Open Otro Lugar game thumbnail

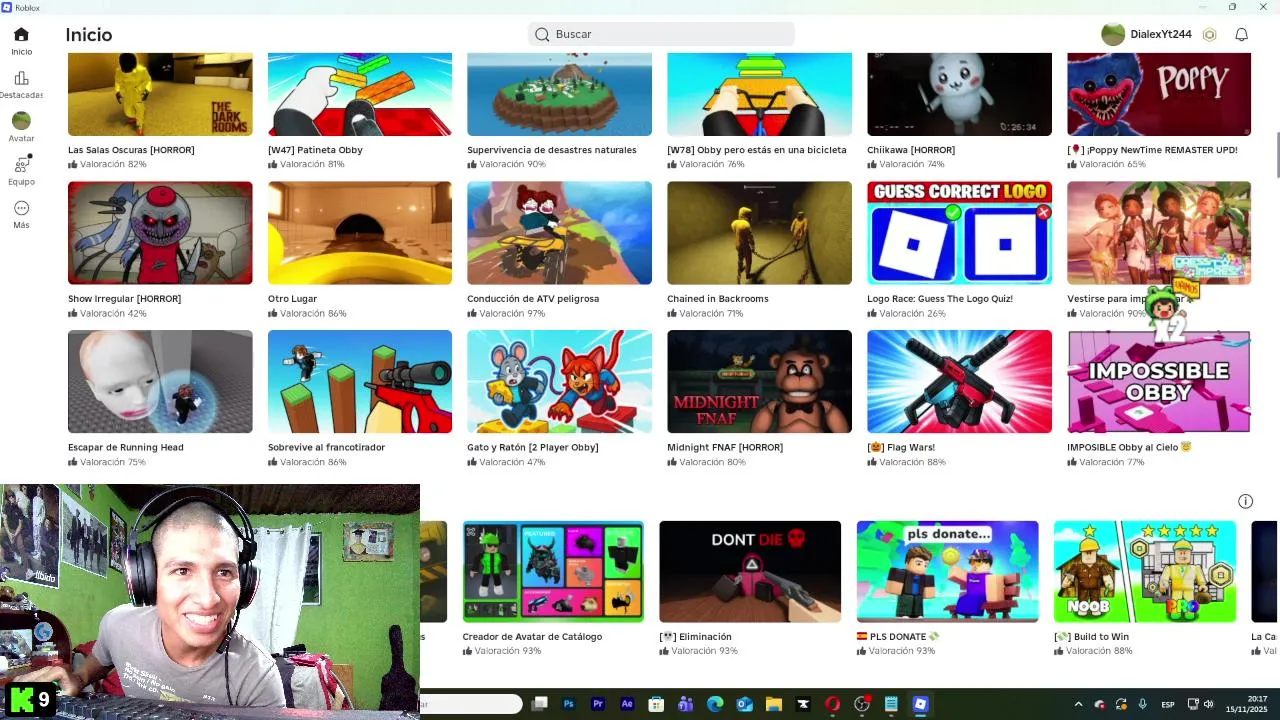point(360,233)
